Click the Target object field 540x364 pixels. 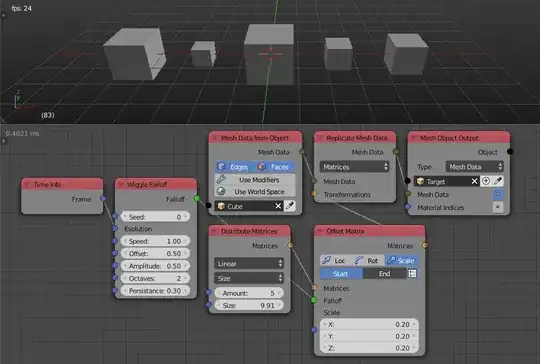[447, 181]
